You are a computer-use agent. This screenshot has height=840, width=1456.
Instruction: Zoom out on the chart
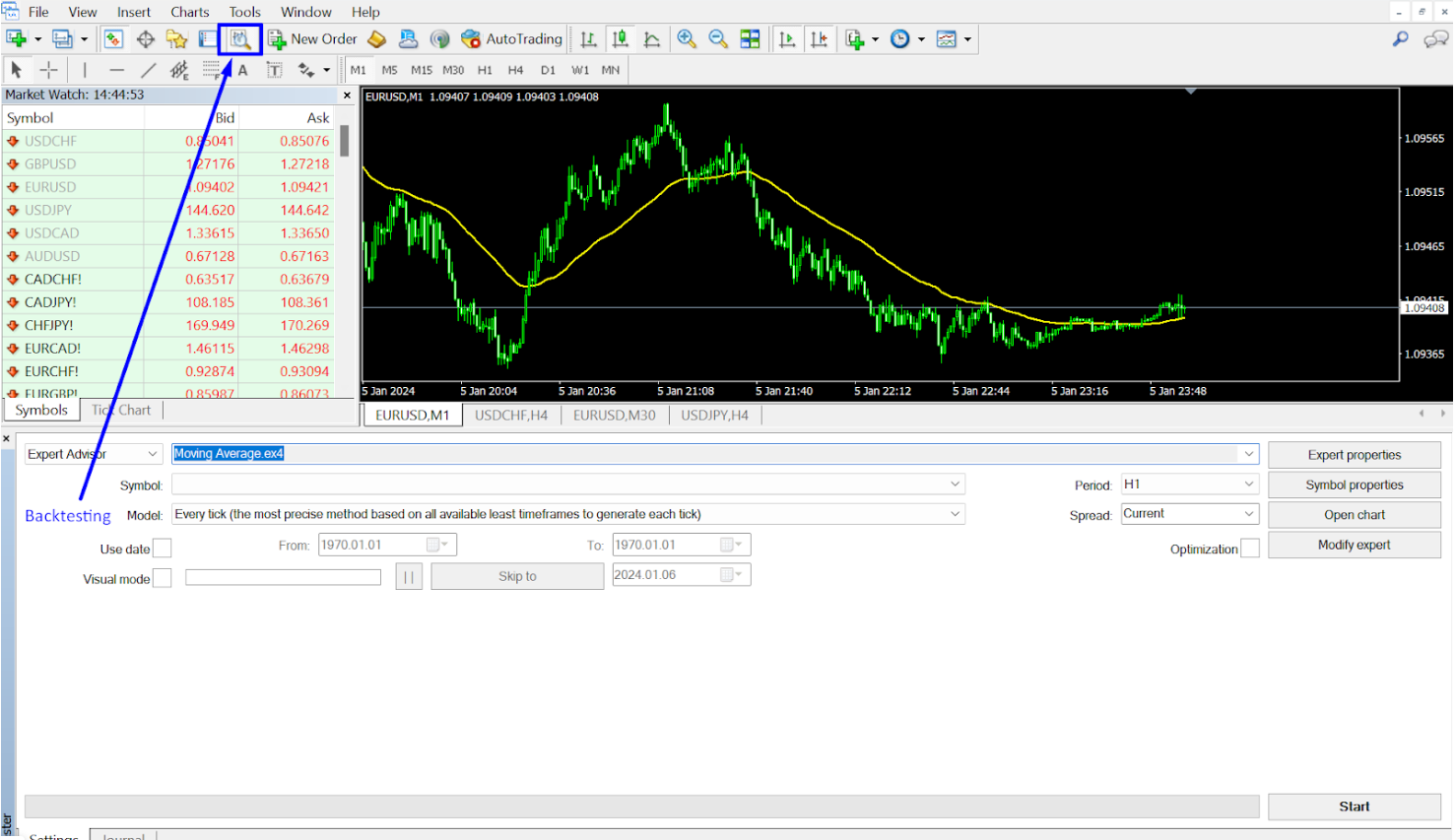tap(718, 39)
